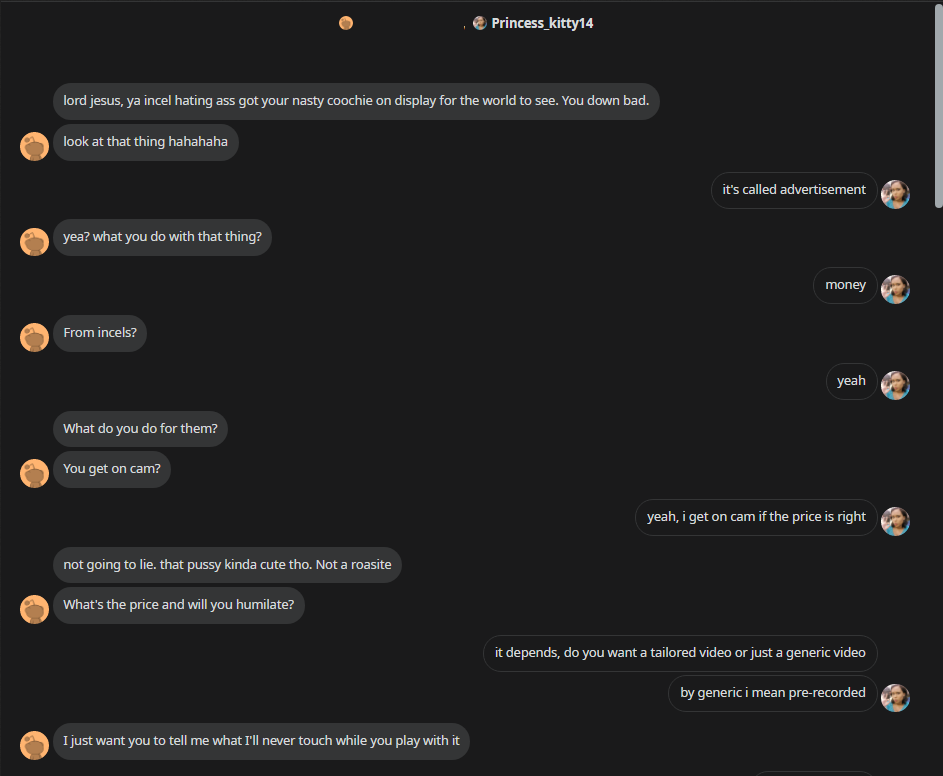Click the avatar beside "by generic i mean pre-recorded"
This screenshot has height=776, width=943.
point(895,698)
